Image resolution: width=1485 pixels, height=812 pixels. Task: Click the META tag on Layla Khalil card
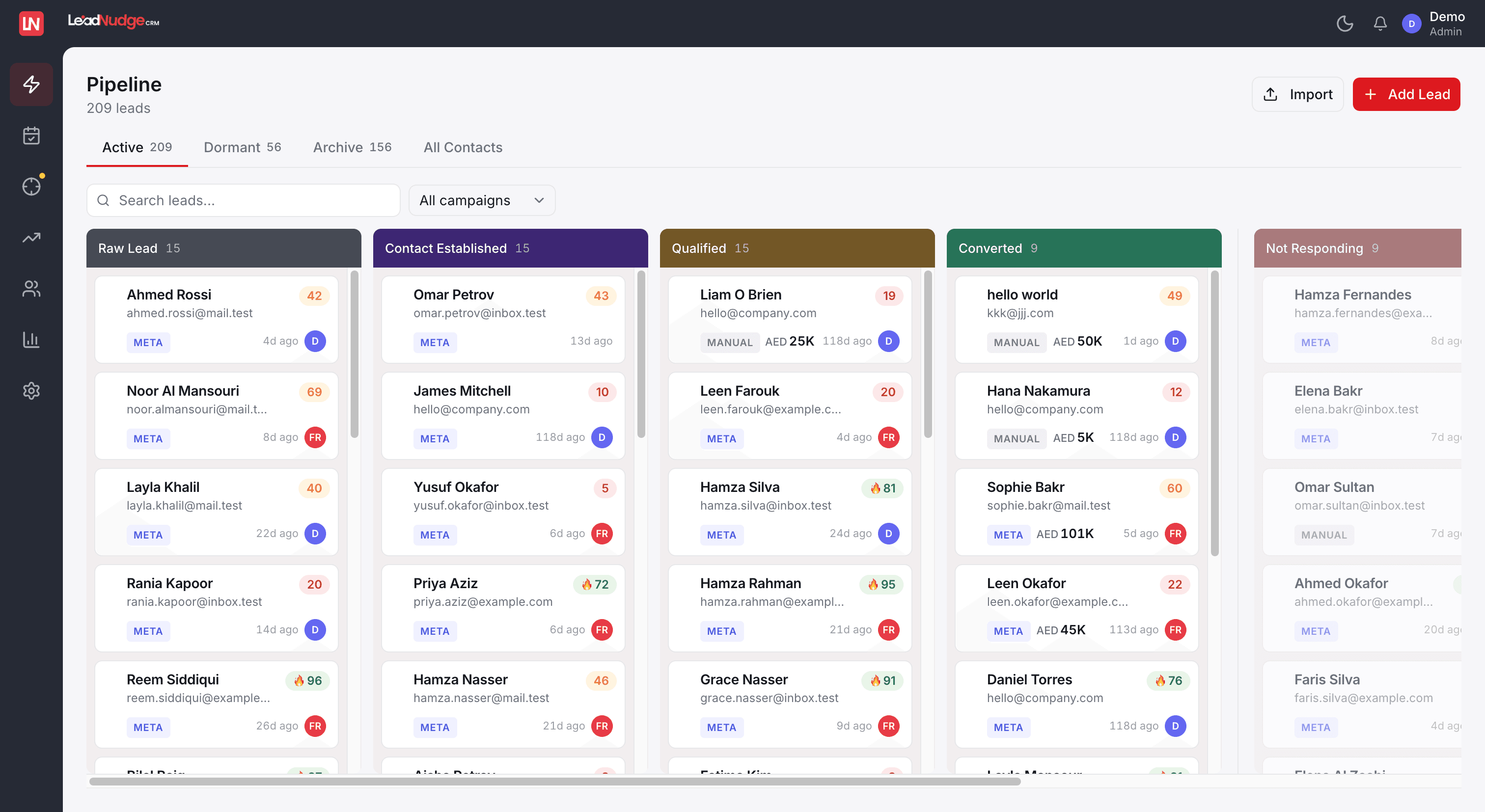[x=148, y=535]
